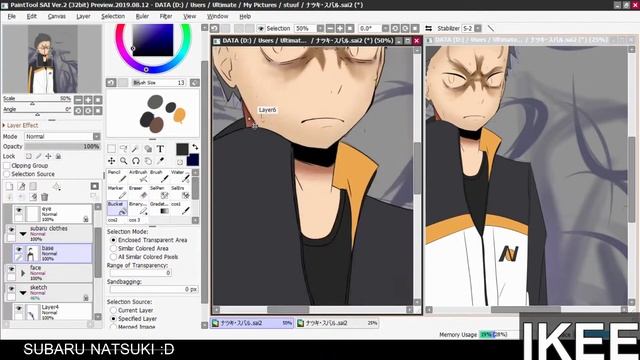Select the SelPen tool
This screenshot has width=640, height=360.
point(159,192)
